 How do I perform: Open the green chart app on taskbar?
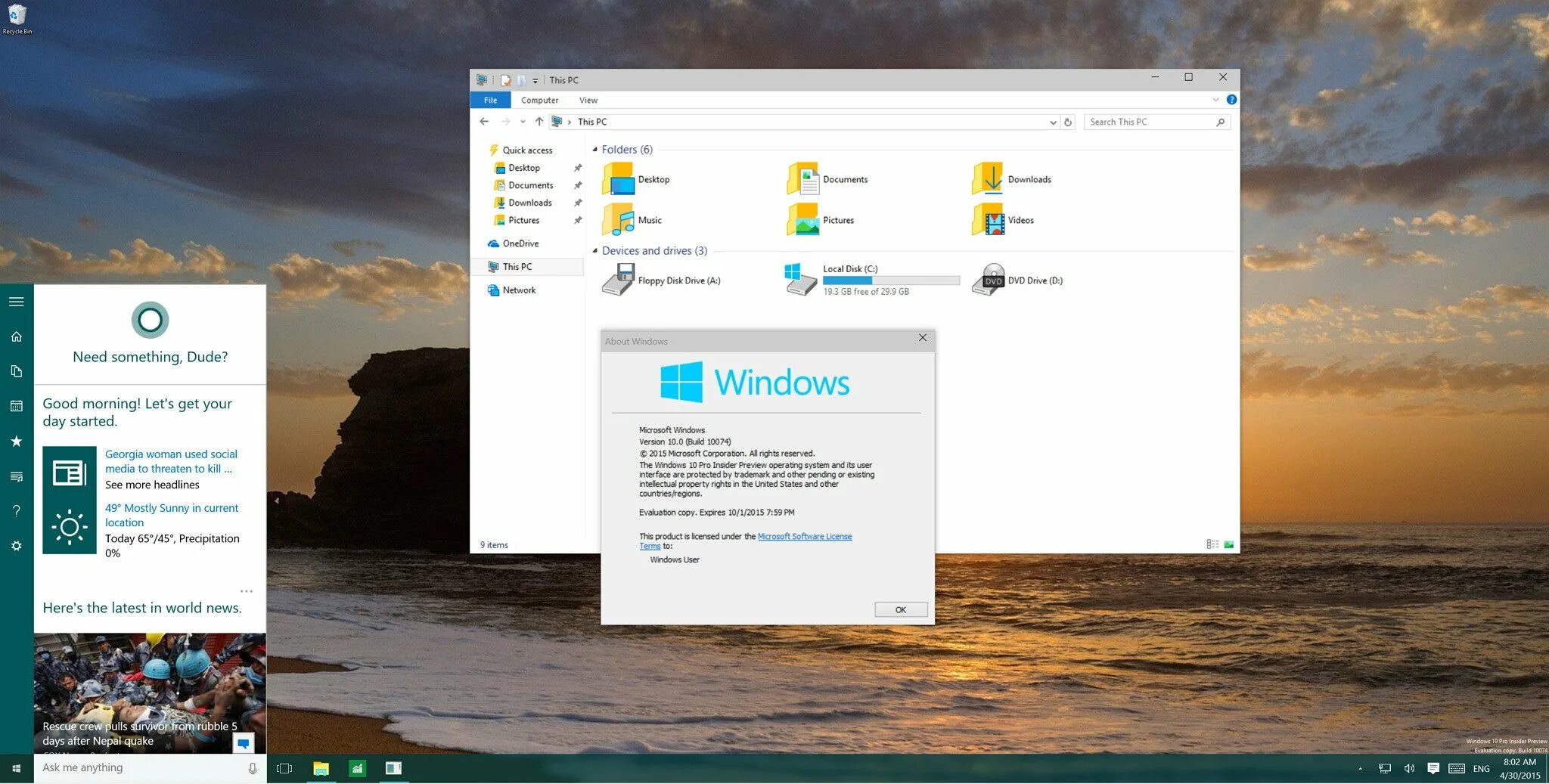tap(357, 768)
